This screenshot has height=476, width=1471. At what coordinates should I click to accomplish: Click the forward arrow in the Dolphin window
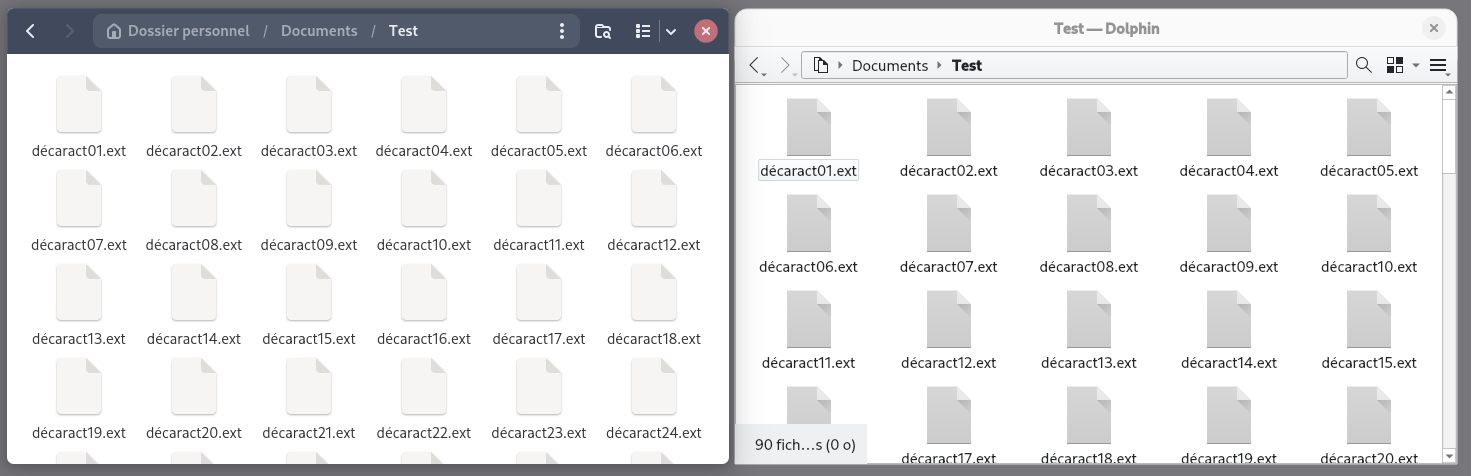click(x=786, y=66)
